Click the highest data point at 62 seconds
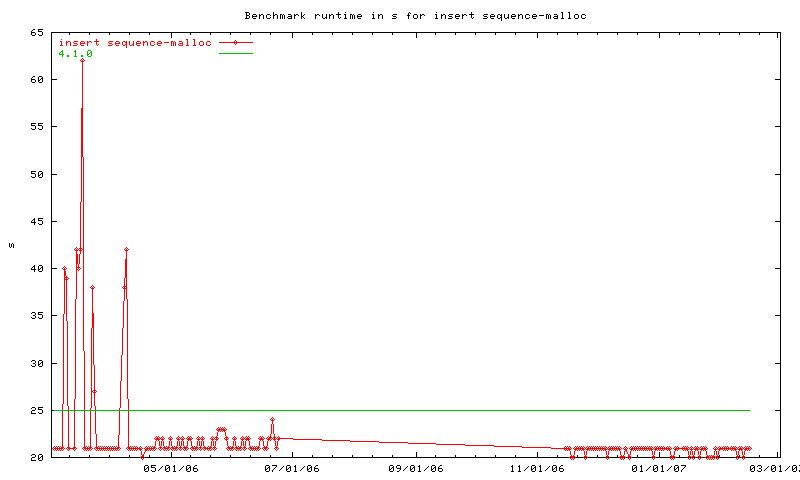Image resolution: width=800 pixels, height=480 pixels. 82,61
